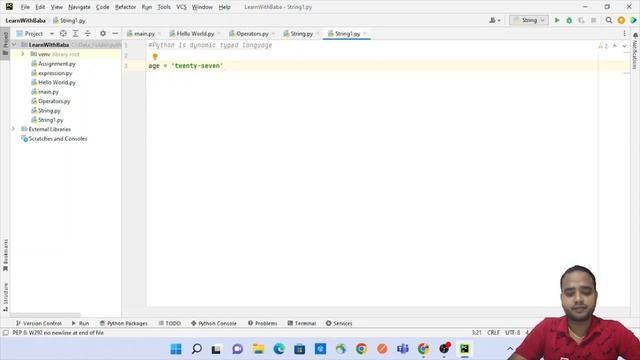Click the String1.py breadcrumb in navigation bar
Image resolution: width=640 pixels, height=360 pixels.
coord(69,20)
